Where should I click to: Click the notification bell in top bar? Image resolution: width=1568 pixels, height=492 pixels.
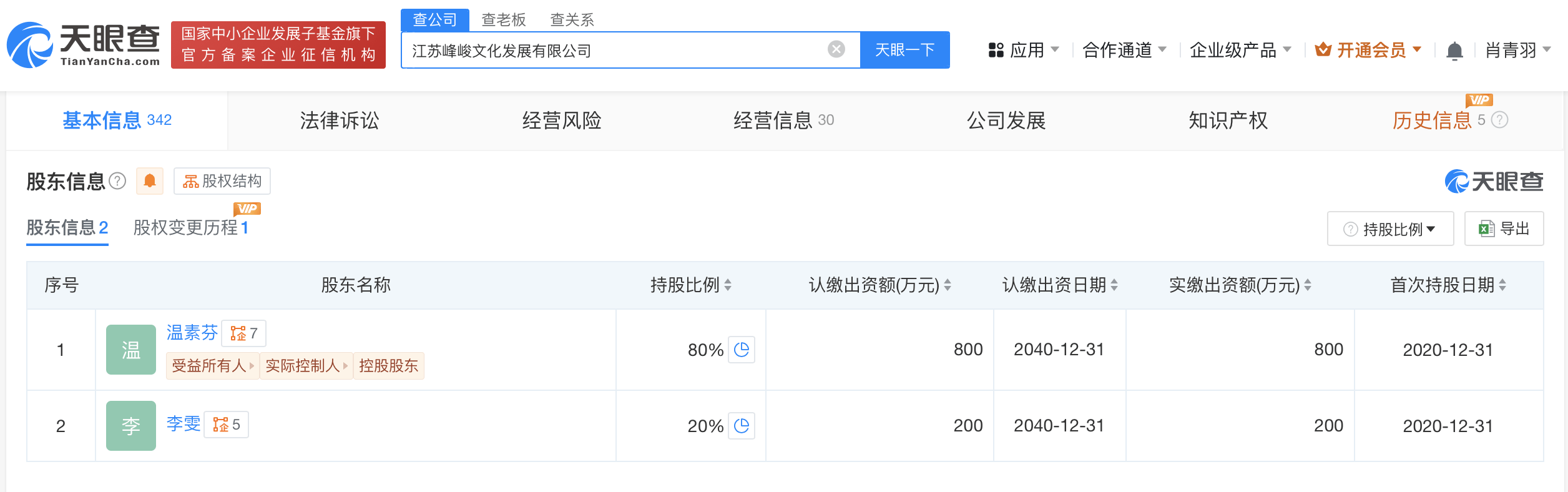(x=1454, y=51)
